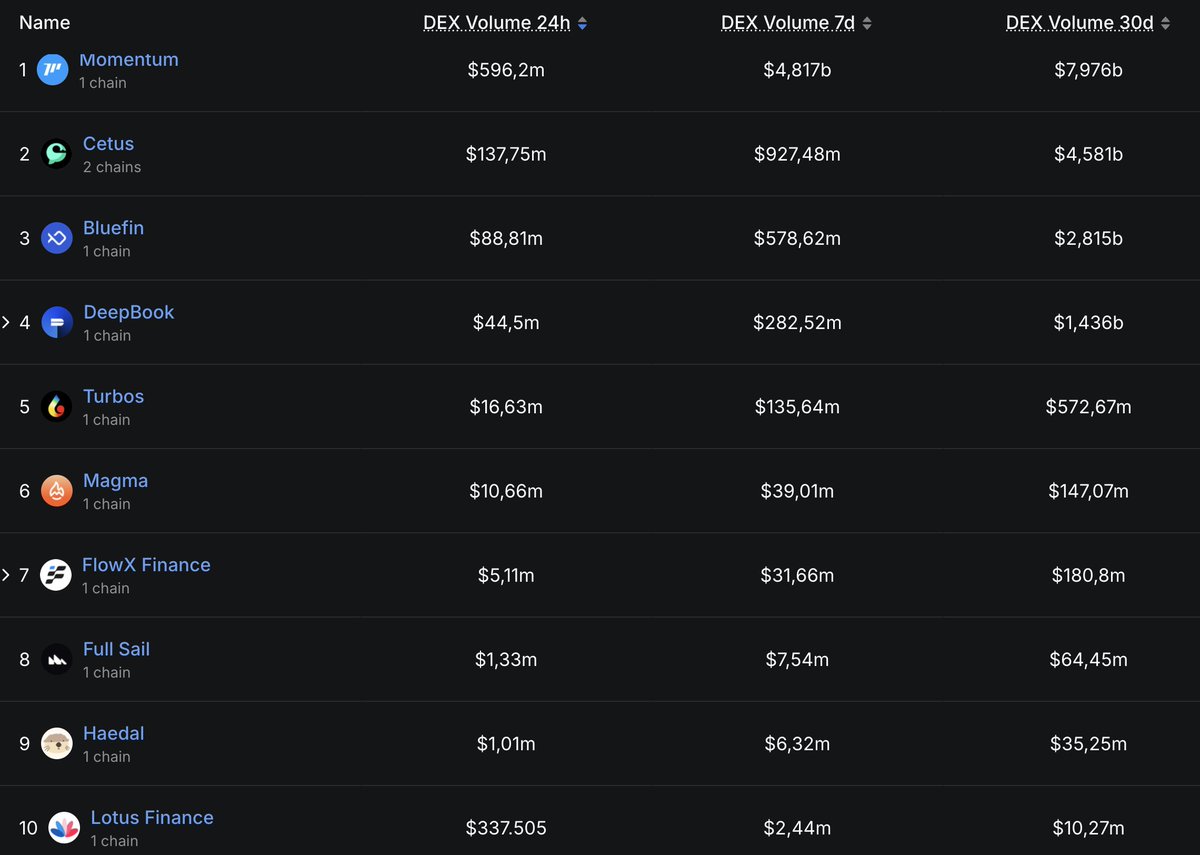Click the DeepBook protocol logo icon
The width and height of the screenshot is (1200, 855).
pos(57,322)
